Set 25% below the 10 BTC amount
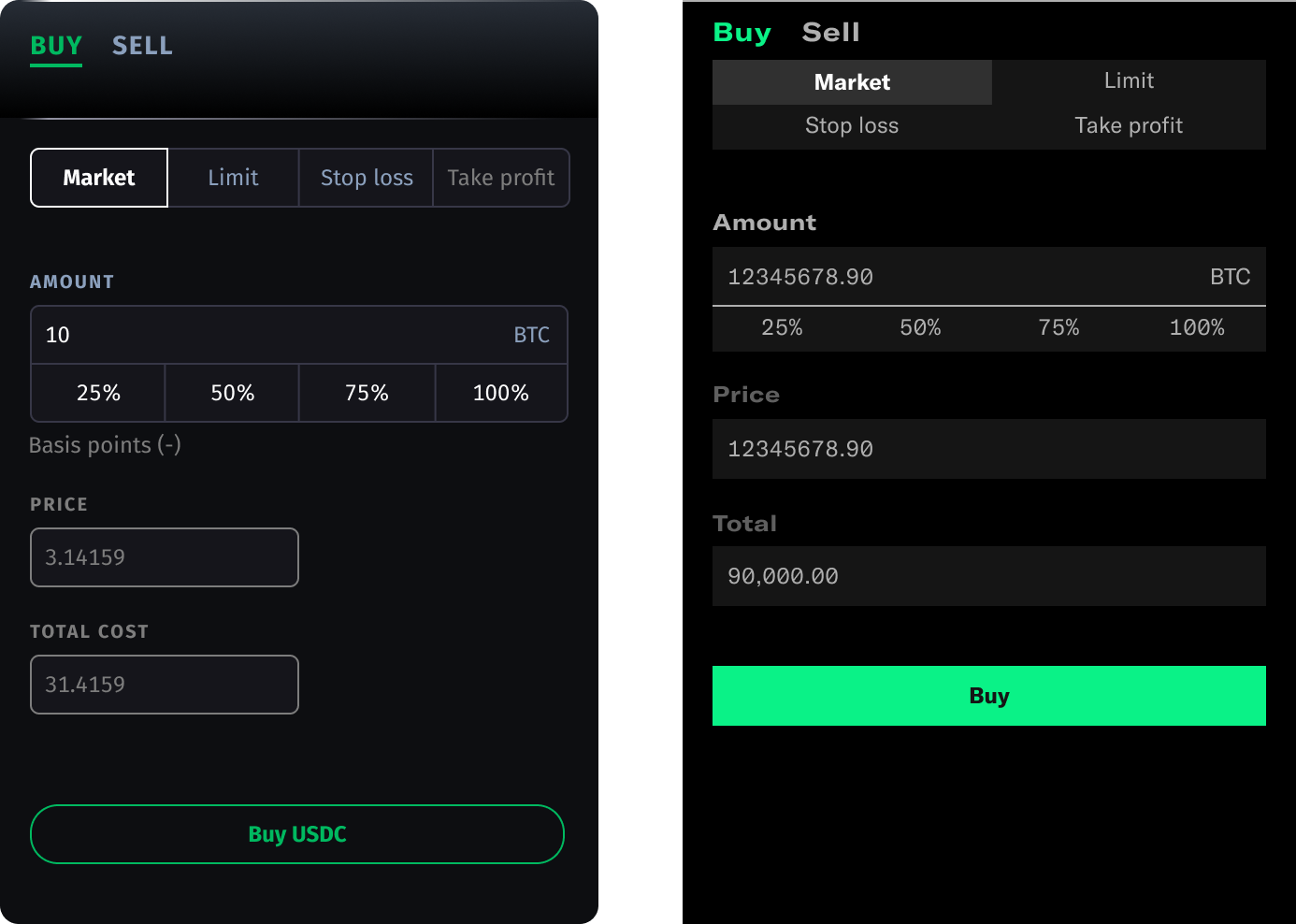The height and width of the screenshot is (924, 1296). tap(98, 393)
